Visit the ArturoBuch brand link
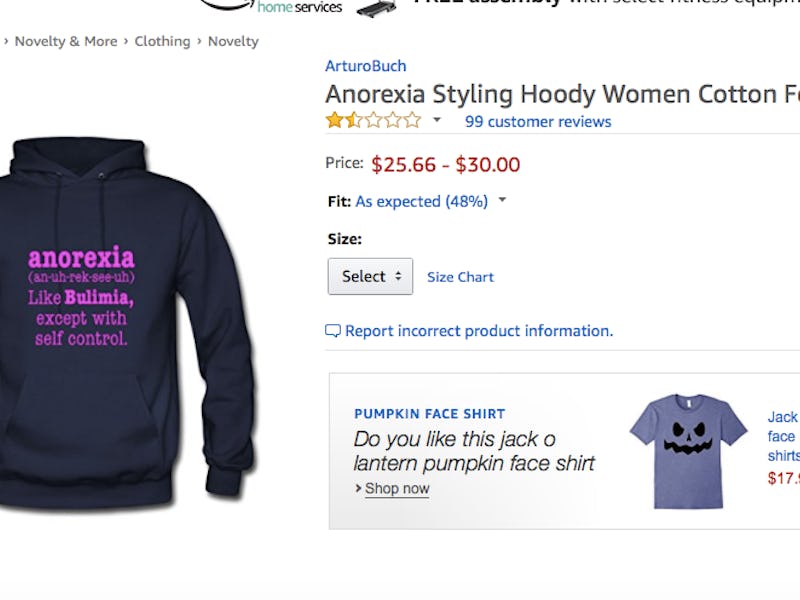Image resolution: width=800 pixels, height=600 pixels. point(366,66)
